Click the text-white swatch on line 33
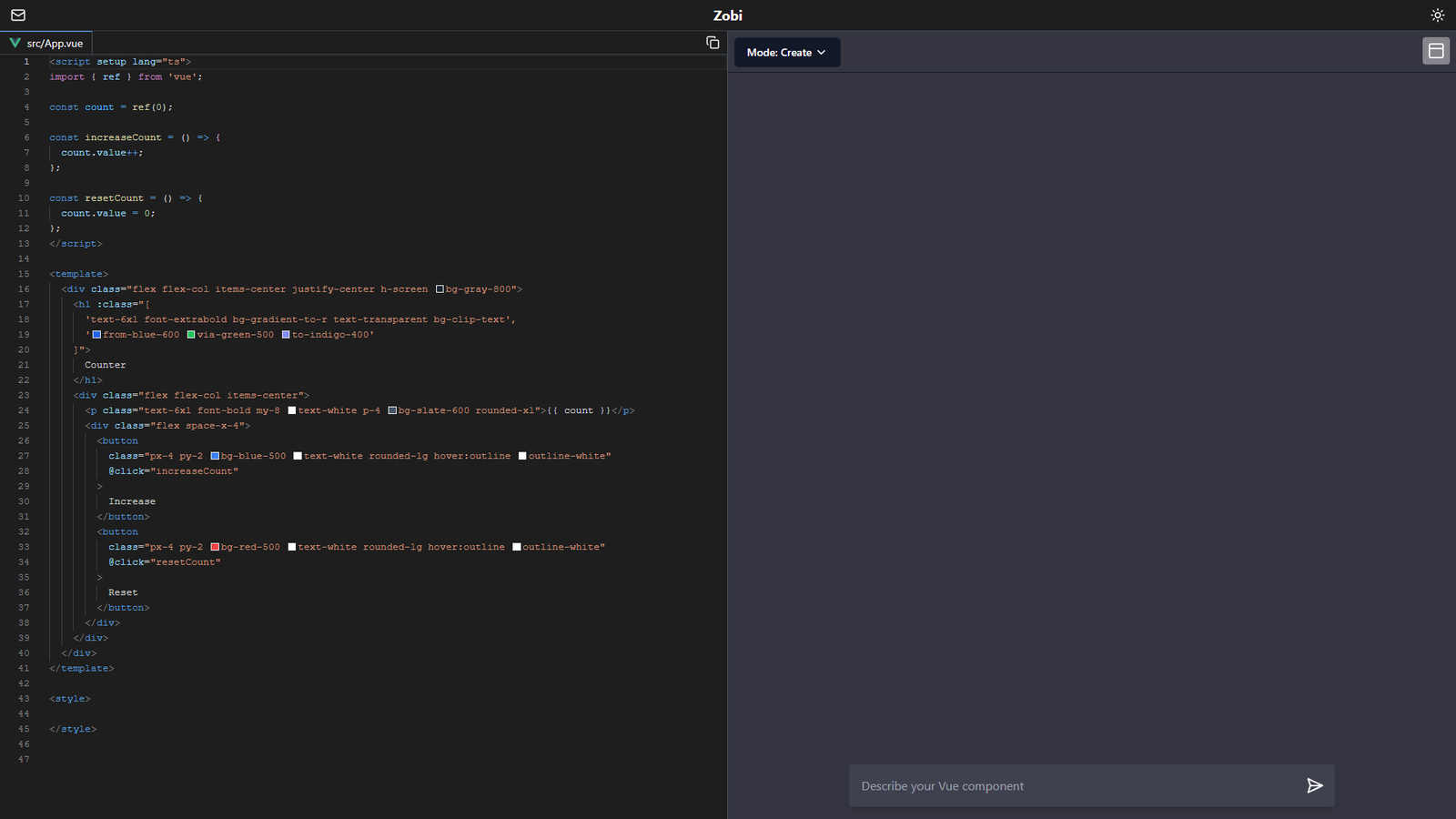This screenshot has width=1456, height=819. coord(292,547)
